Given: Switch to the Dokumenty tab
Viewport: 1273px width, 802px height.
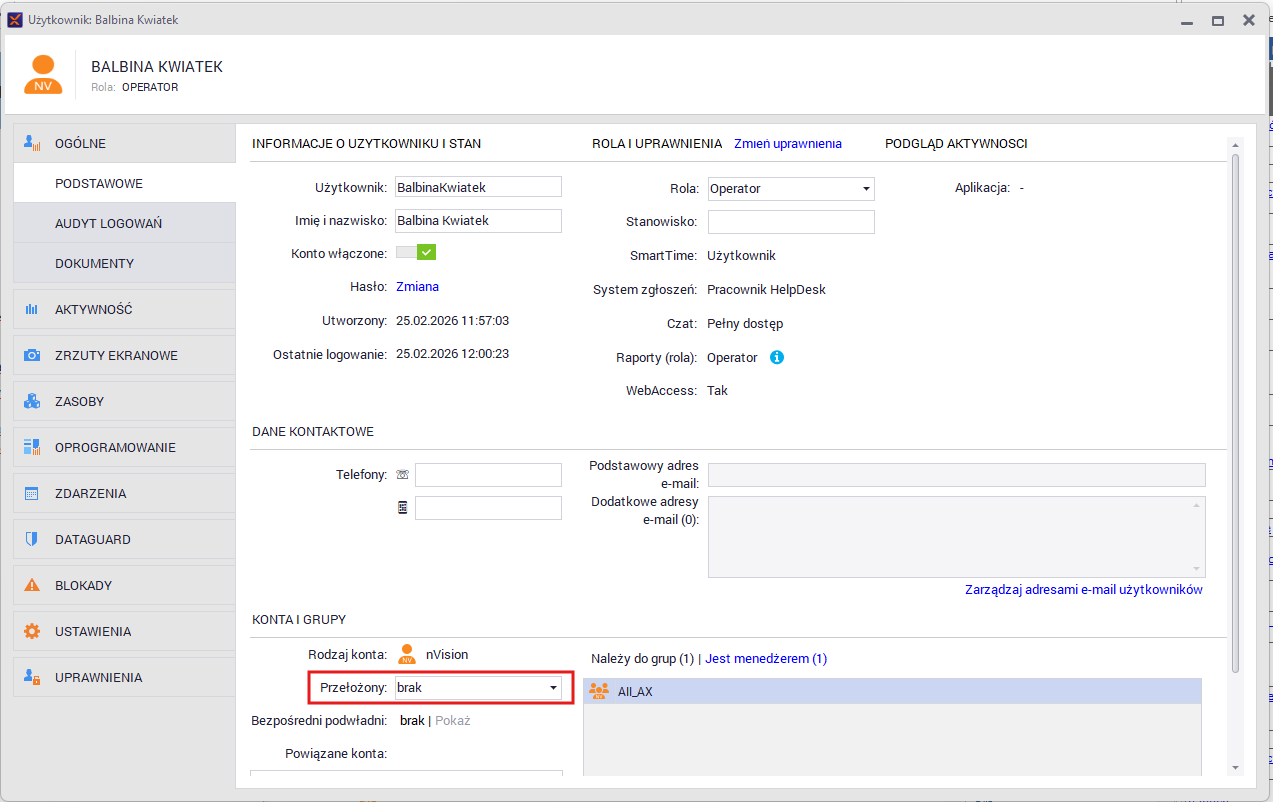Looking at the screenshot, I should pyautogui.click(x=94, y=264).
